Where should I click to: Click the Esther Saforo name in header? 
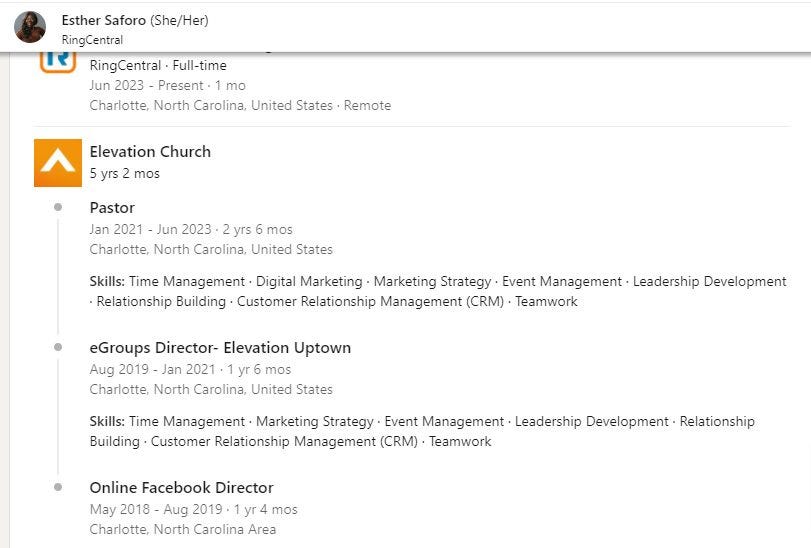[x=103, y=20]
